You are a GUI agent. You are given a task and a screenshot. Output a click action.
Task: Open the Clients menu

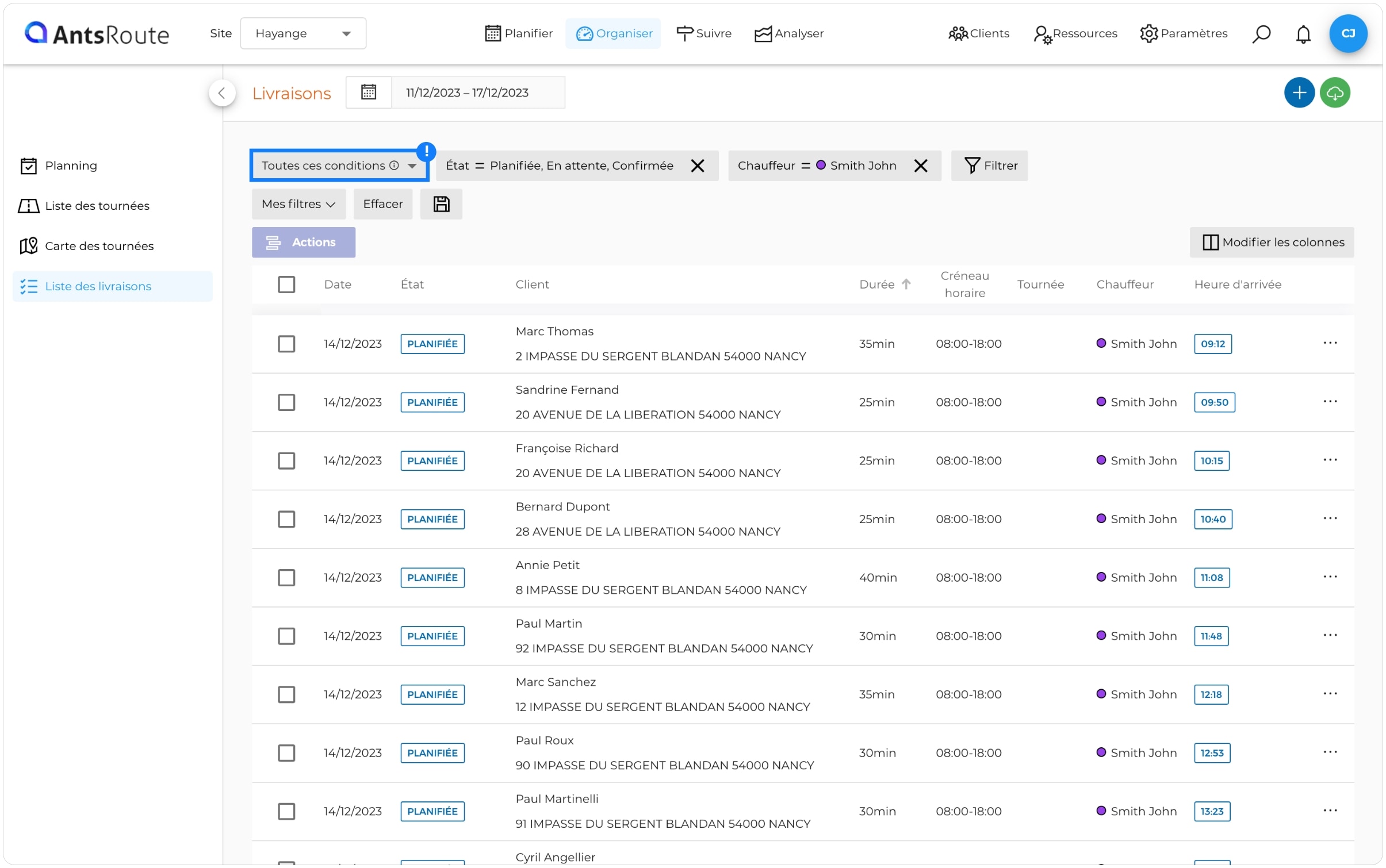point(978,33)
